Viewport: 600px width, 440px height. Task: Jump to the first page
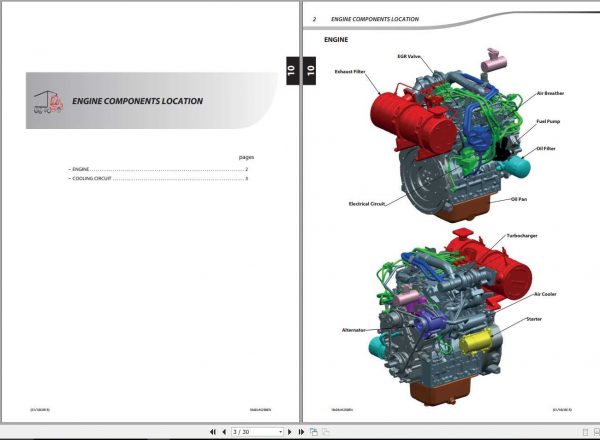[x=213, y=432]
